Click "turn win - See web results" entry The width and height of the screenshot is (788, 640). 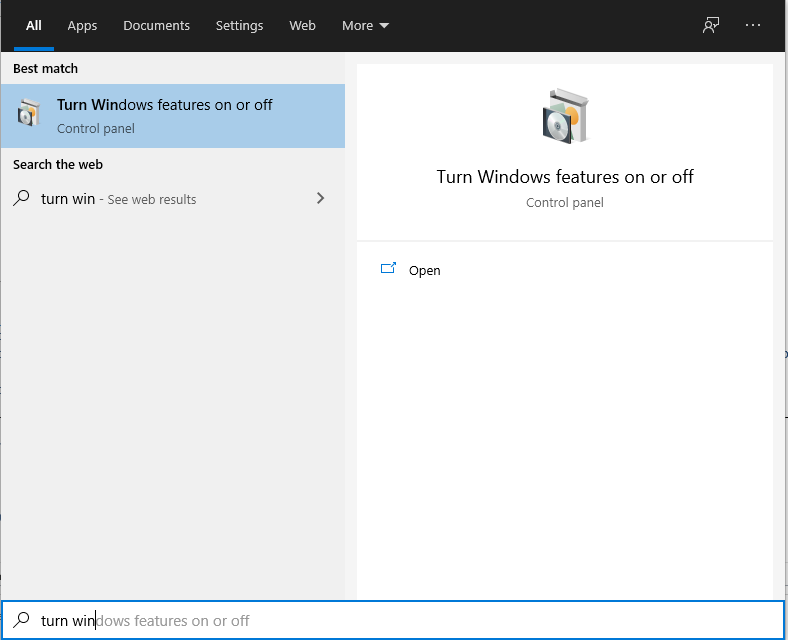coord(118,199)
